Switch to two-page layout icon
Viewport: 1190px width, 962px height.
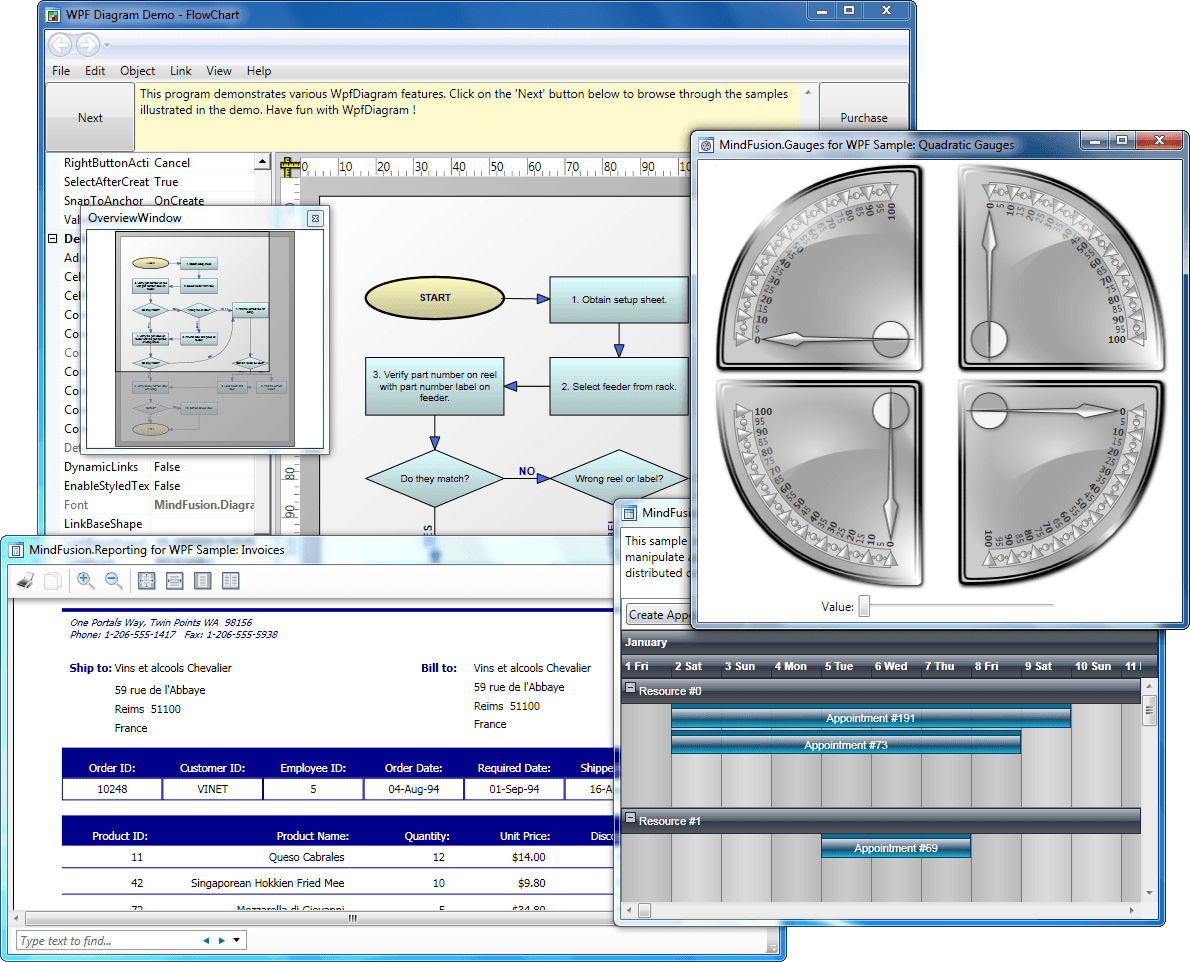[x=231, y=581]
